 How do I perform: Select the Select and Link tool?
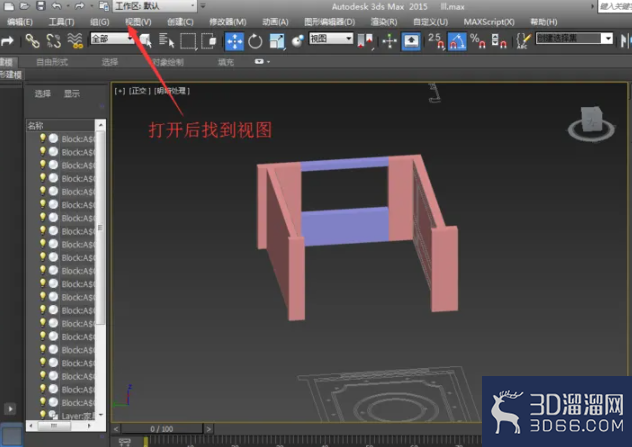(x=32, y=41)
